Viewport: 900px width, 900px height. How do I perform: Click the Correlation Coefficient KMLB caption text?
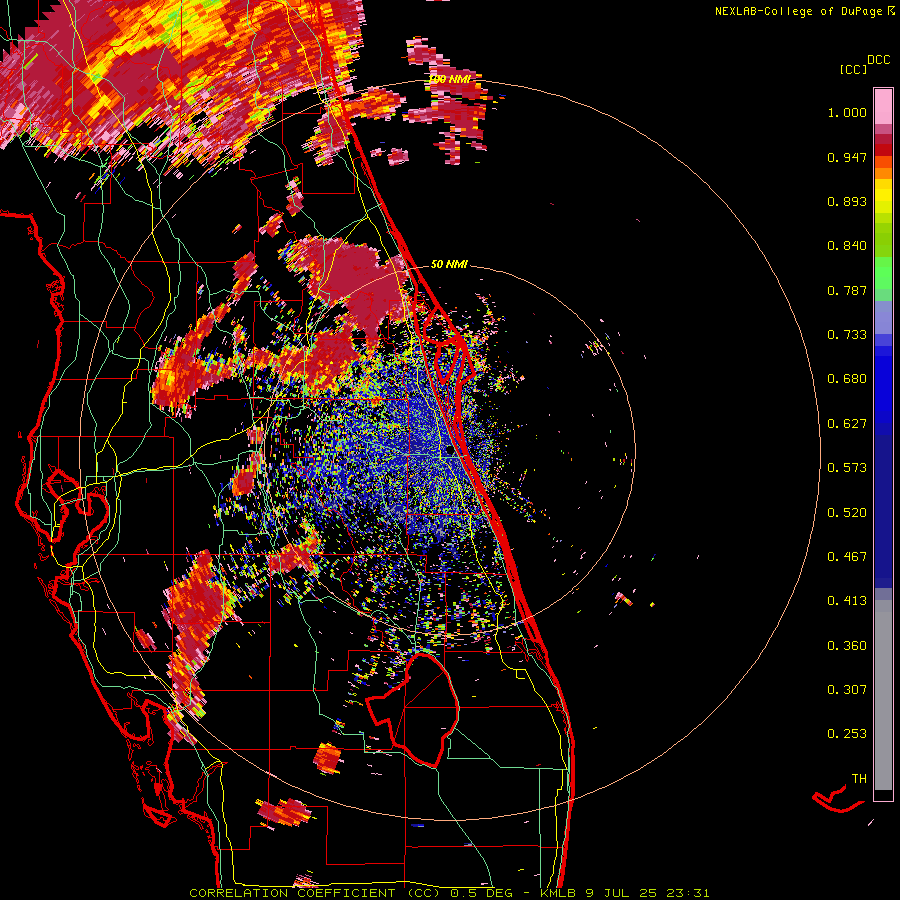449,893
